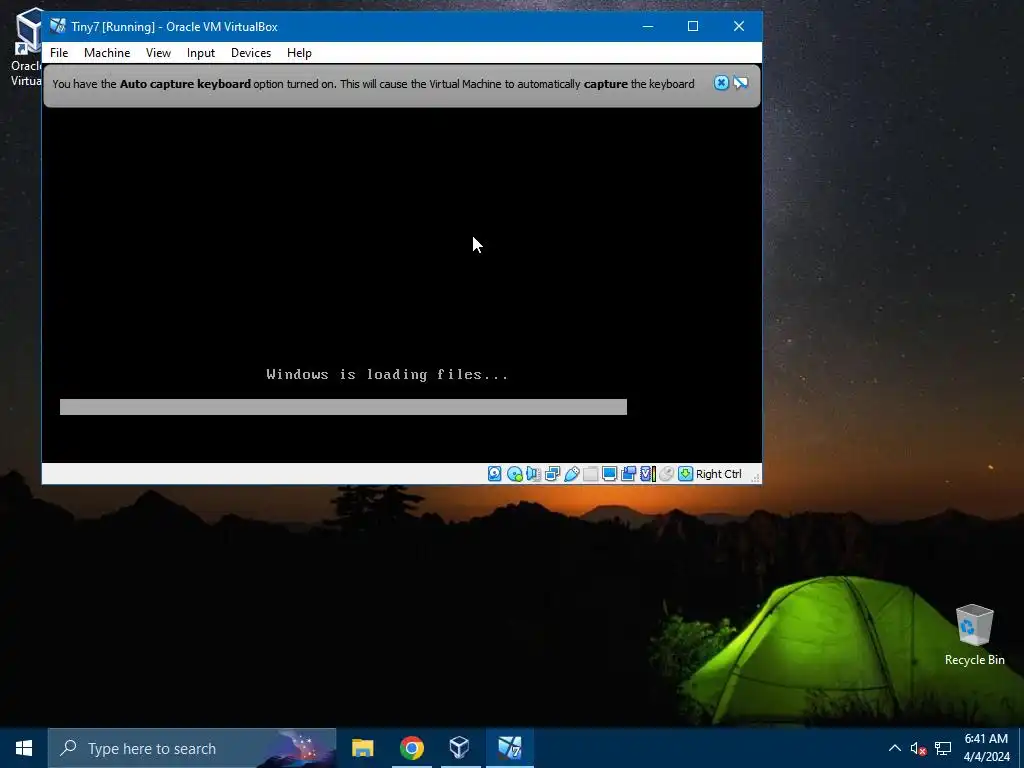Select the Recycle Bin desktop icon

(974, 635)
